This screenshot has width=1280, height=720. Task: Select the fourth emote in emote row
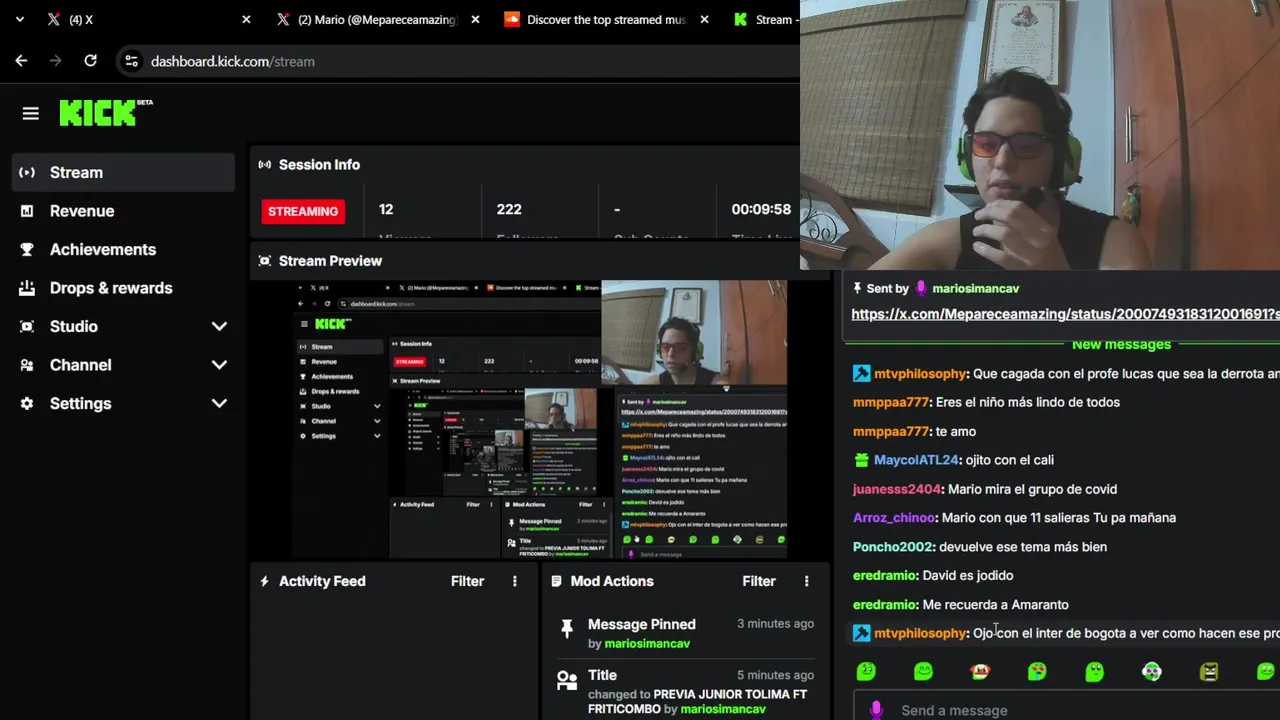pyautogui.click(x=1037, y=672)
